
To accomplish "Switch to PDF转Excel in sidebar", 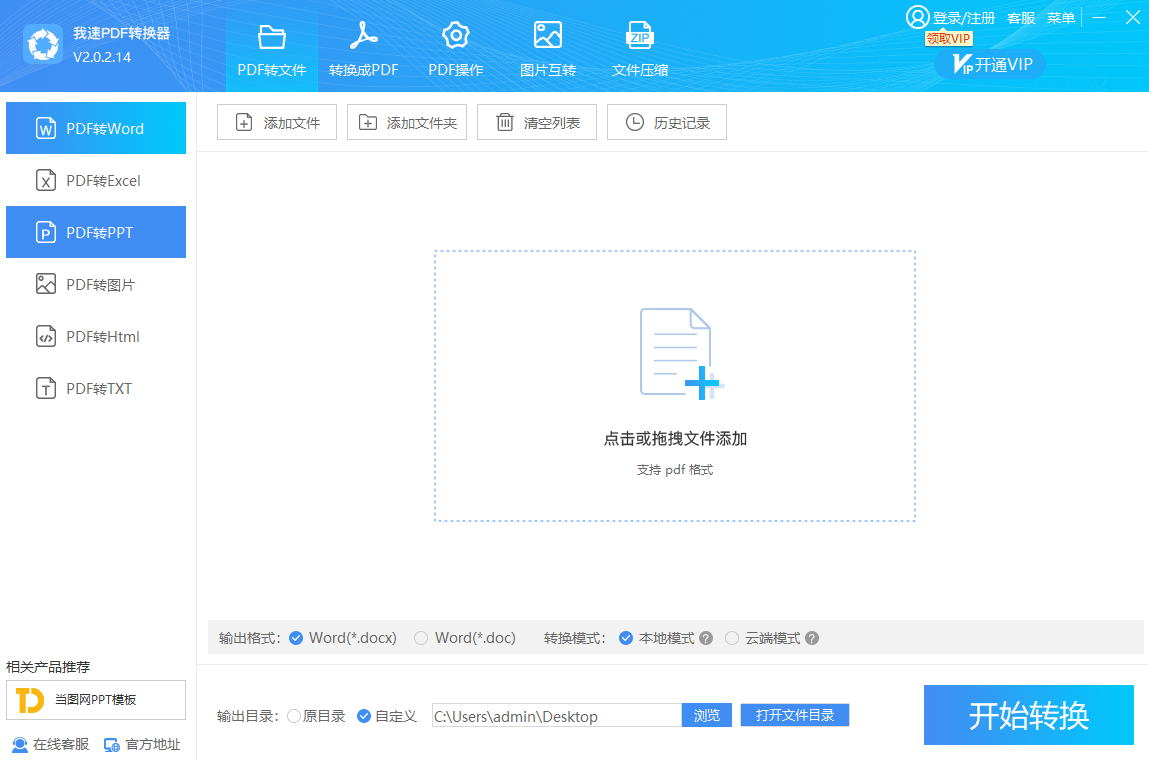I will coord(96,180).
